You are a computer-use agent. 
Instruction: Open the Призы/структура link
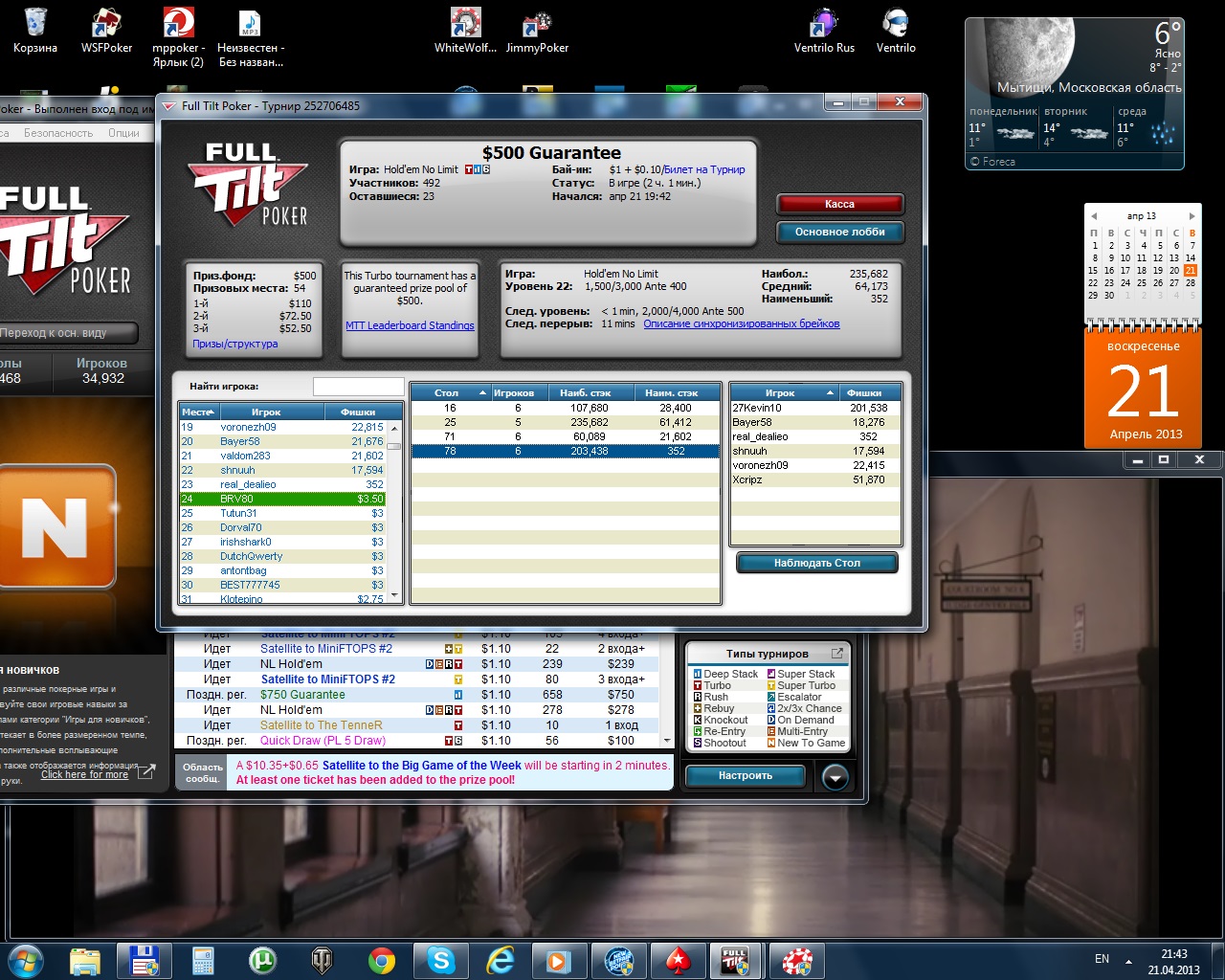235,344
